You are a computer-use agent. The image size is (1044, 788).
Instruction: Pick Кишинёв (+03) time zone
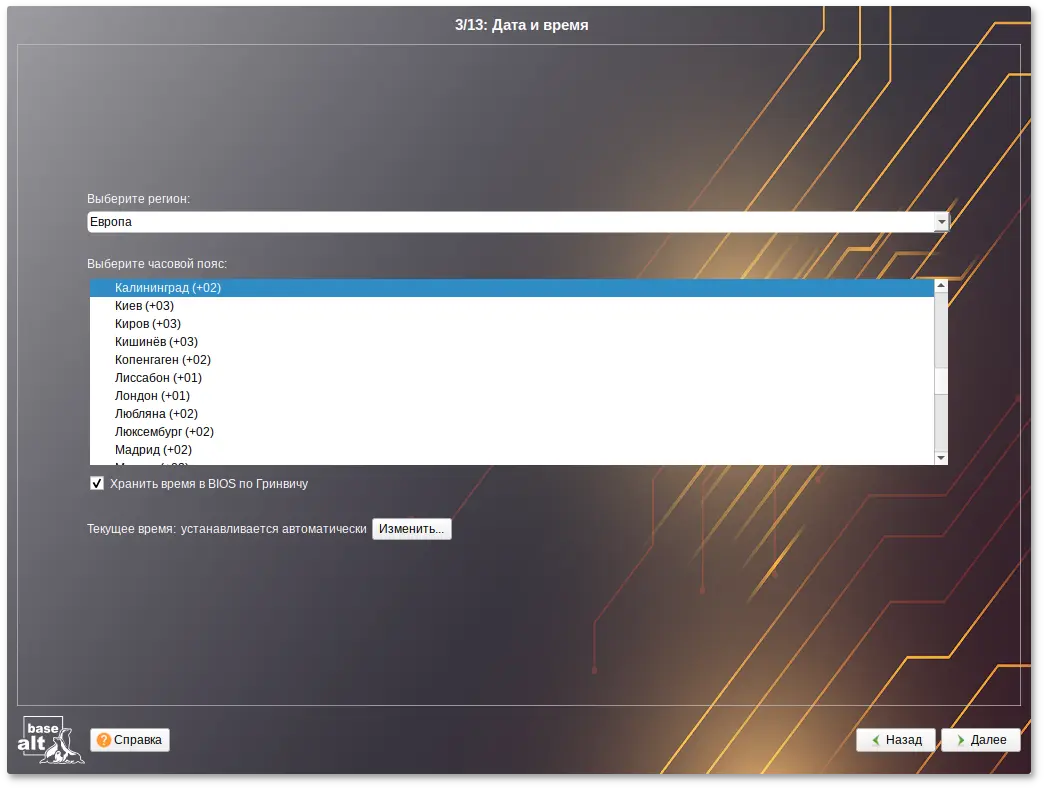pos(156,342)
